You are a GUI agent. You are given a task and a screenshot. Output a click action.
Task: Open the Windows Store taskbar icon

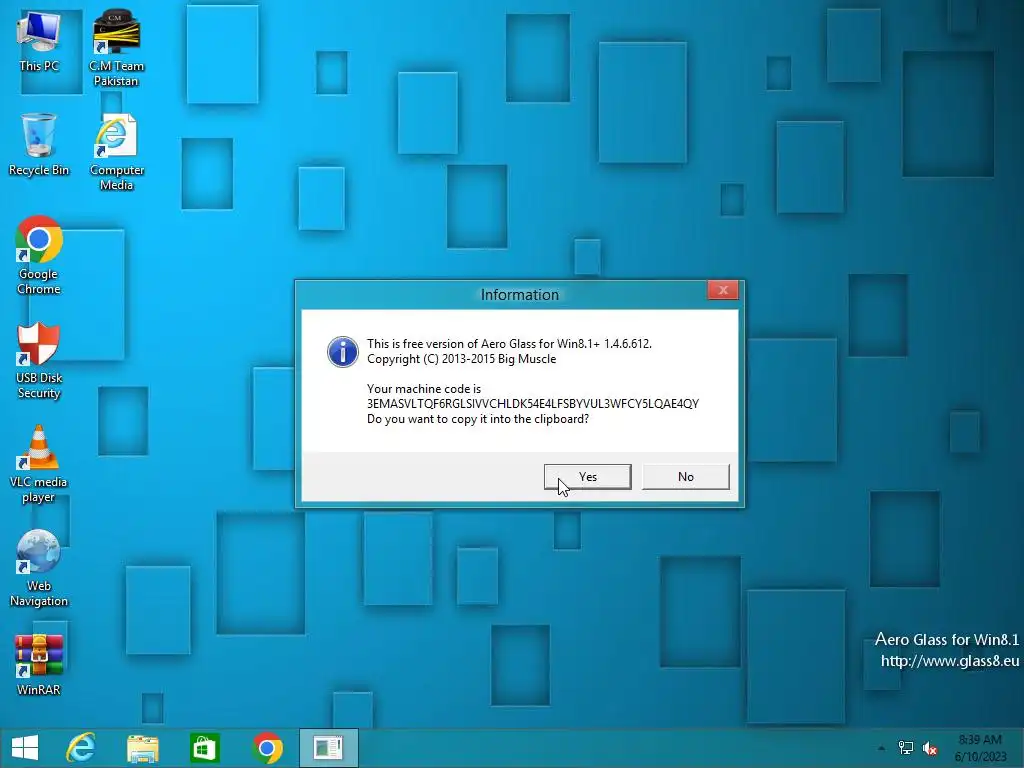pos(204,748)
